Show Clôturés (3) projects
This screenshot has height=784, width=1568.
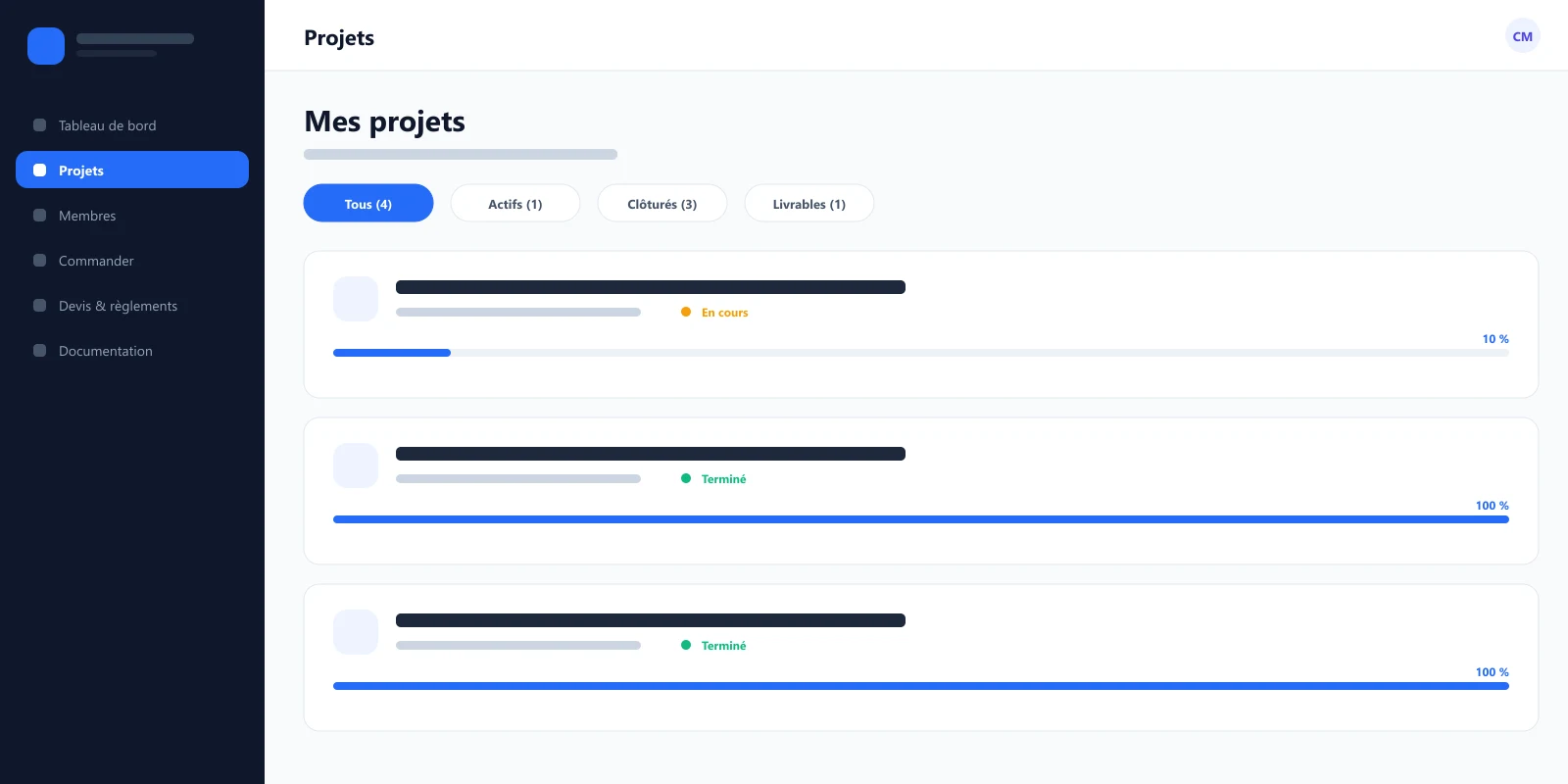pos(662,203)
